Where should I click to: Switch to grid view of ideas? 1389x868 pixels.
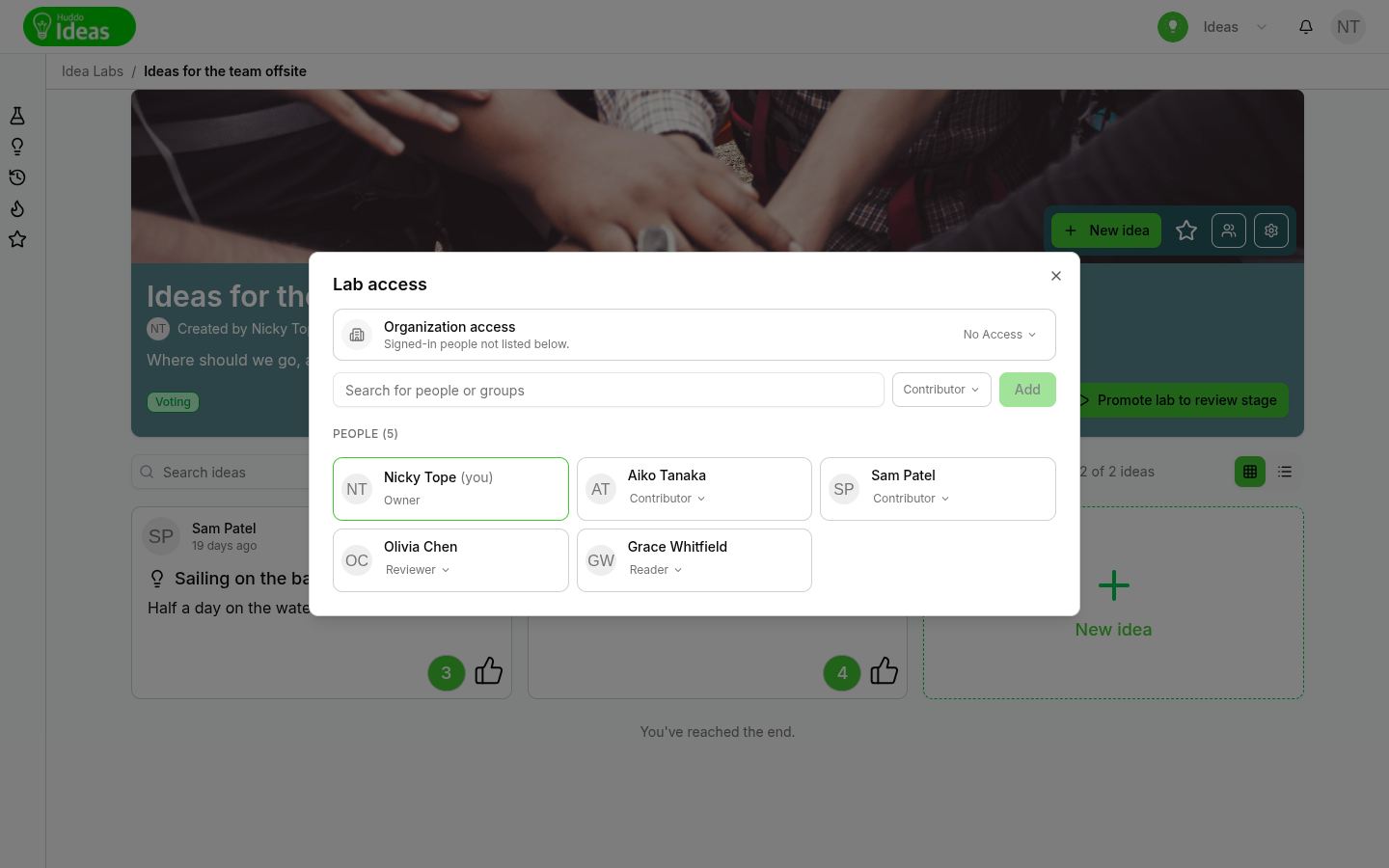coord(1250,472)
